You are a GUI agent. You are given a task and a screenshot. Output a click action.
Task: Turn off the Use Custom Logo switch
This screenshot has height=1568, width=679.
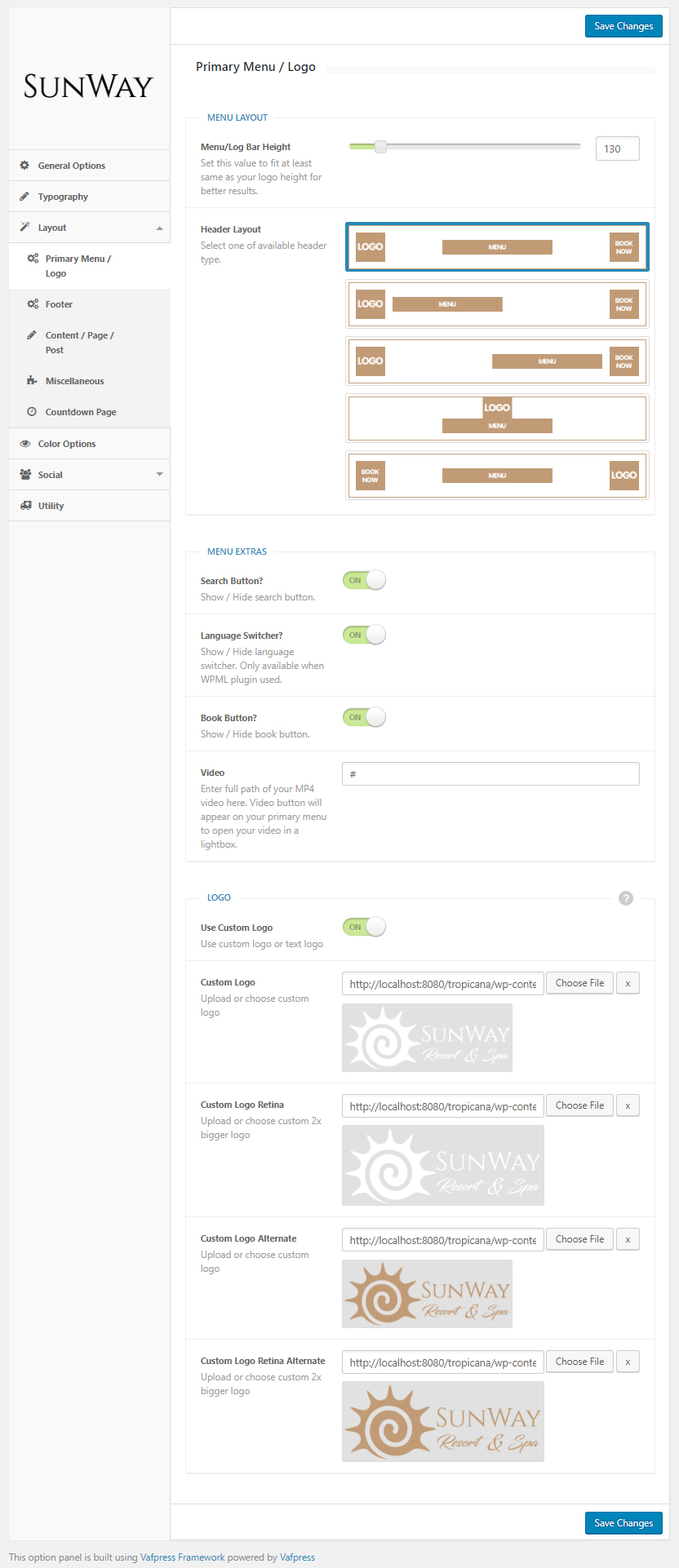pos(364,927)
